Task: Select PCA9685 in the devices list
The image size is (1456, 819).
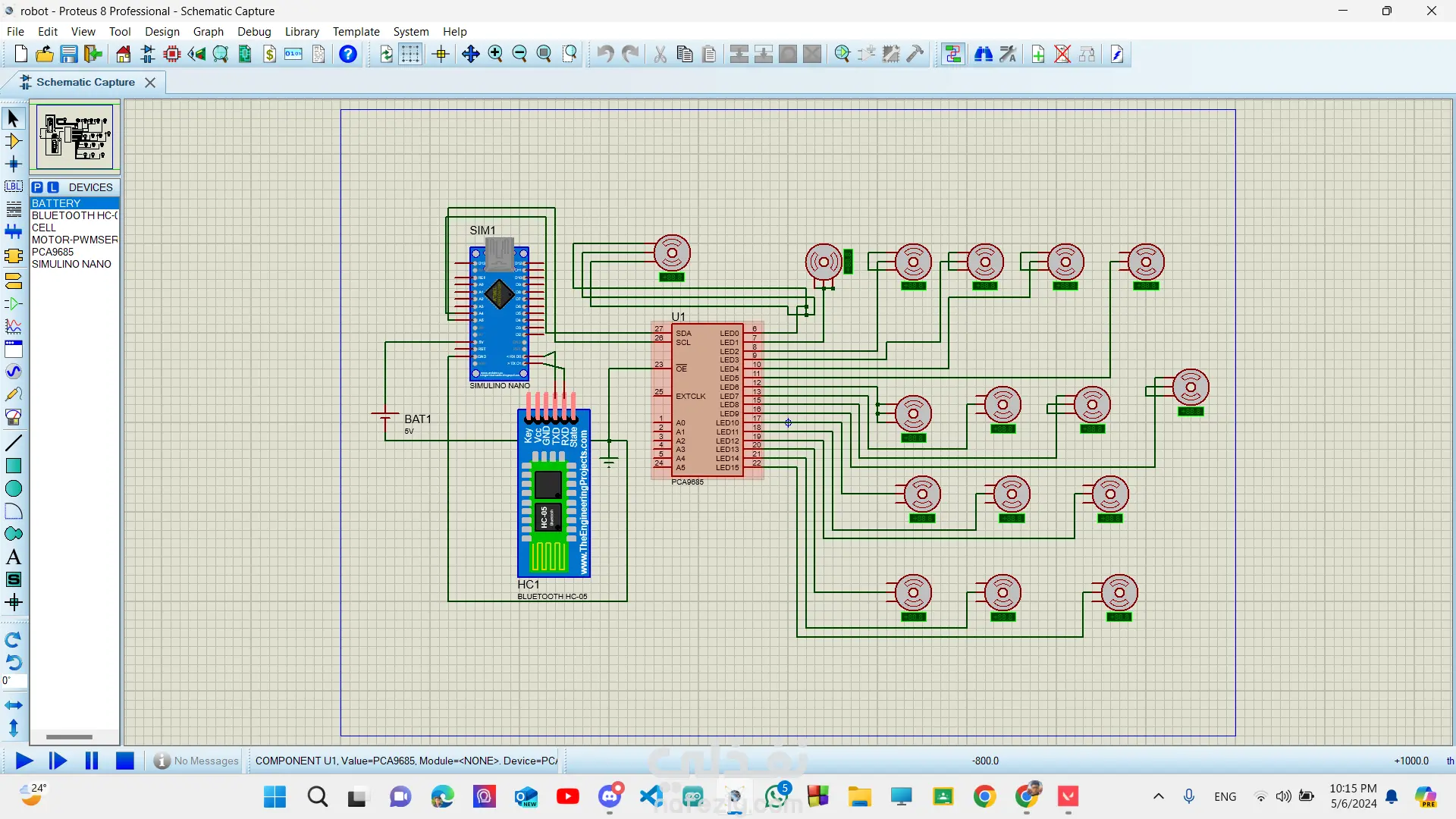Action: [53, 252]
